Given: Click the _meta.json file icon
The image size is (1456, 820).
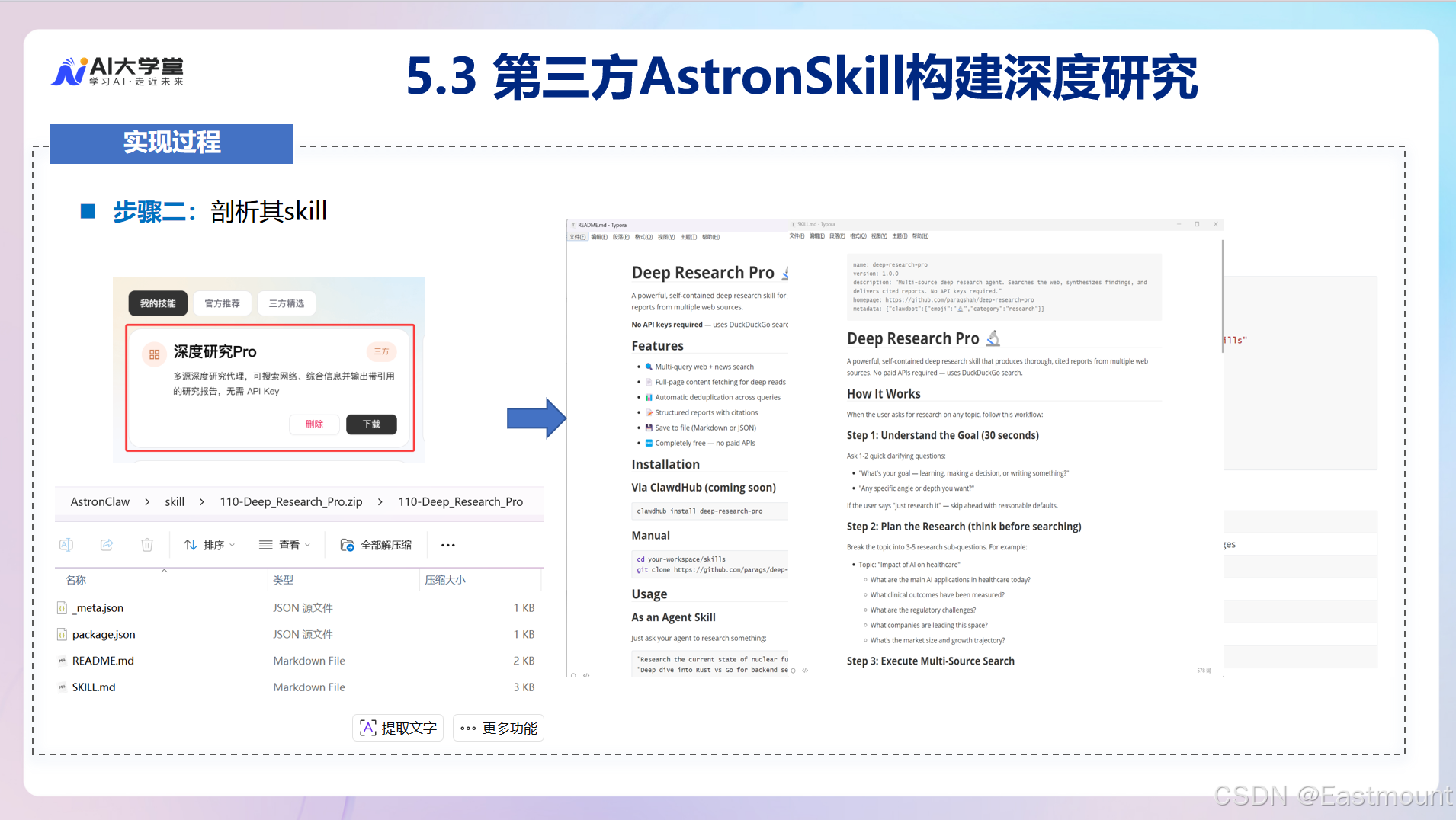Looking at the screenshot, I should click(x=63, y=608).
